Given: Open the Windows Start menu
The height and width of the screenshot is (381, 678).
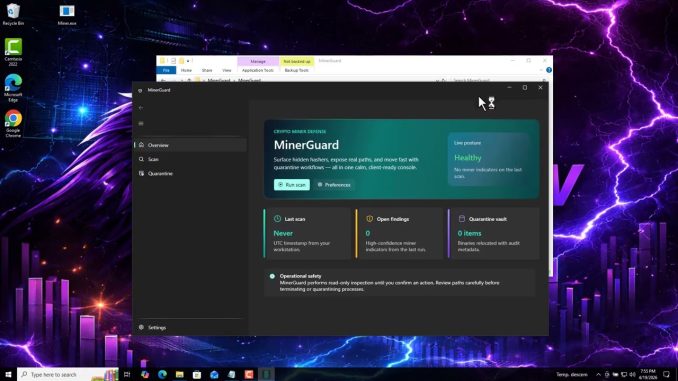Looking at the screenshot, I should coord(8,375).
